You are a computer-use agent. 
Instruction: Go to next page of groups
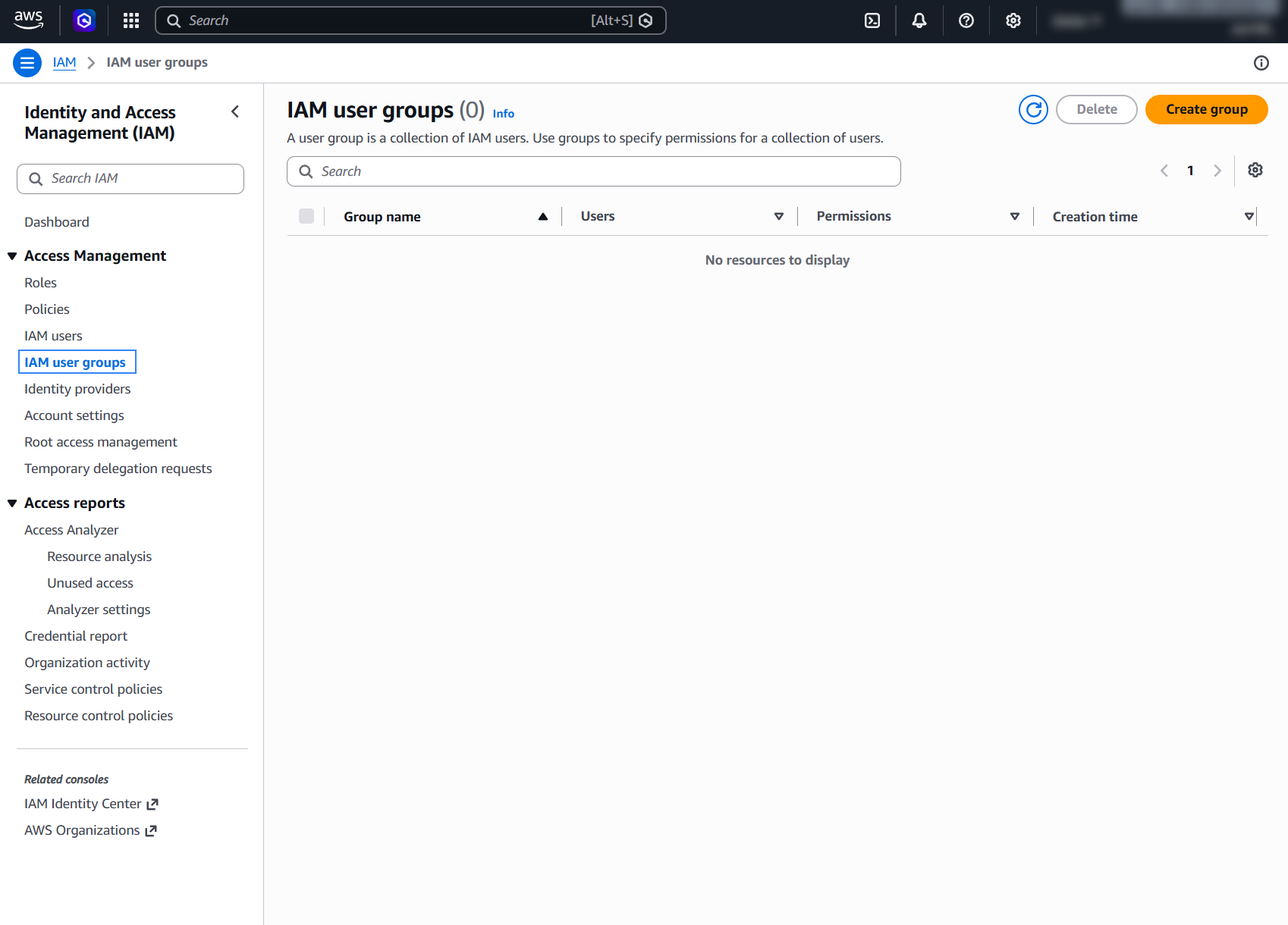[1217, 171]
